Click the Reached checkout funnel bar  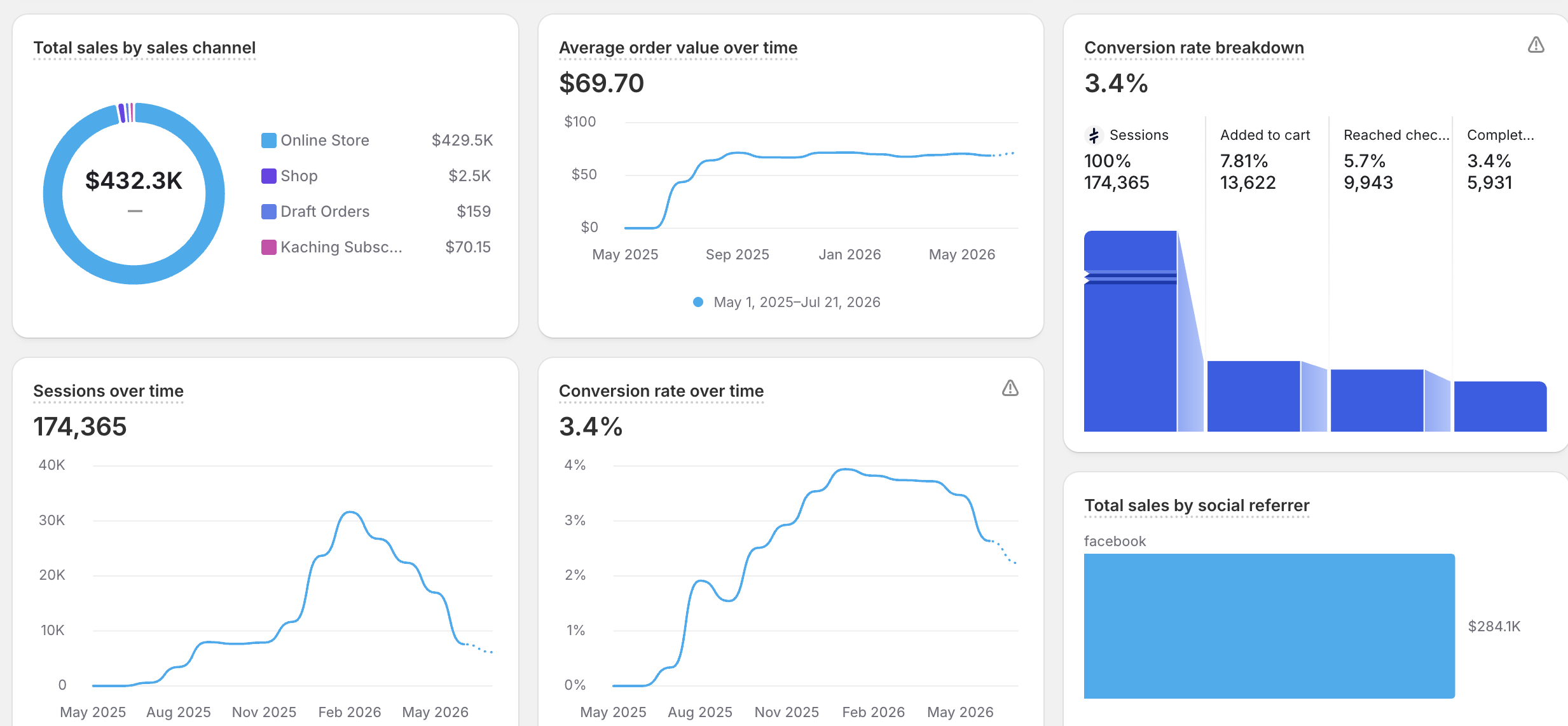point(1377,401)
